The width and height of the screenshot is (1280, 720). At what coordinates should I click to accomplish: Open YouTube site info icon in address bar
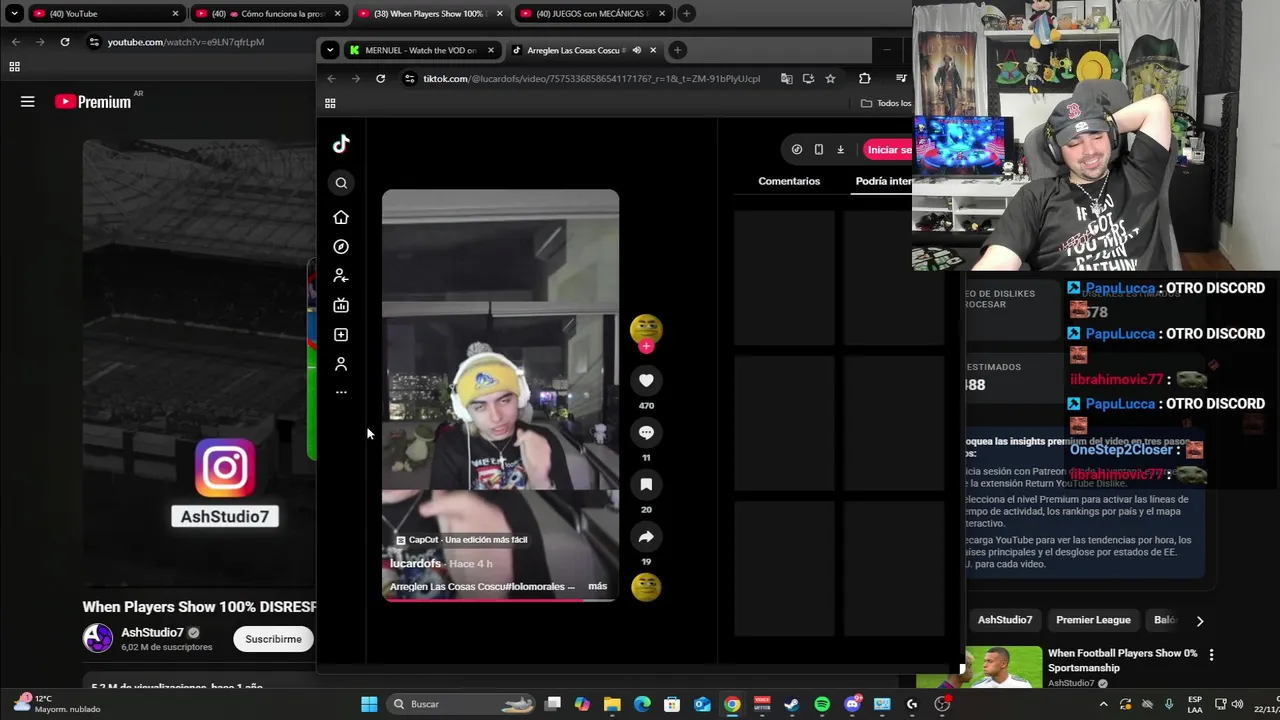94,42
